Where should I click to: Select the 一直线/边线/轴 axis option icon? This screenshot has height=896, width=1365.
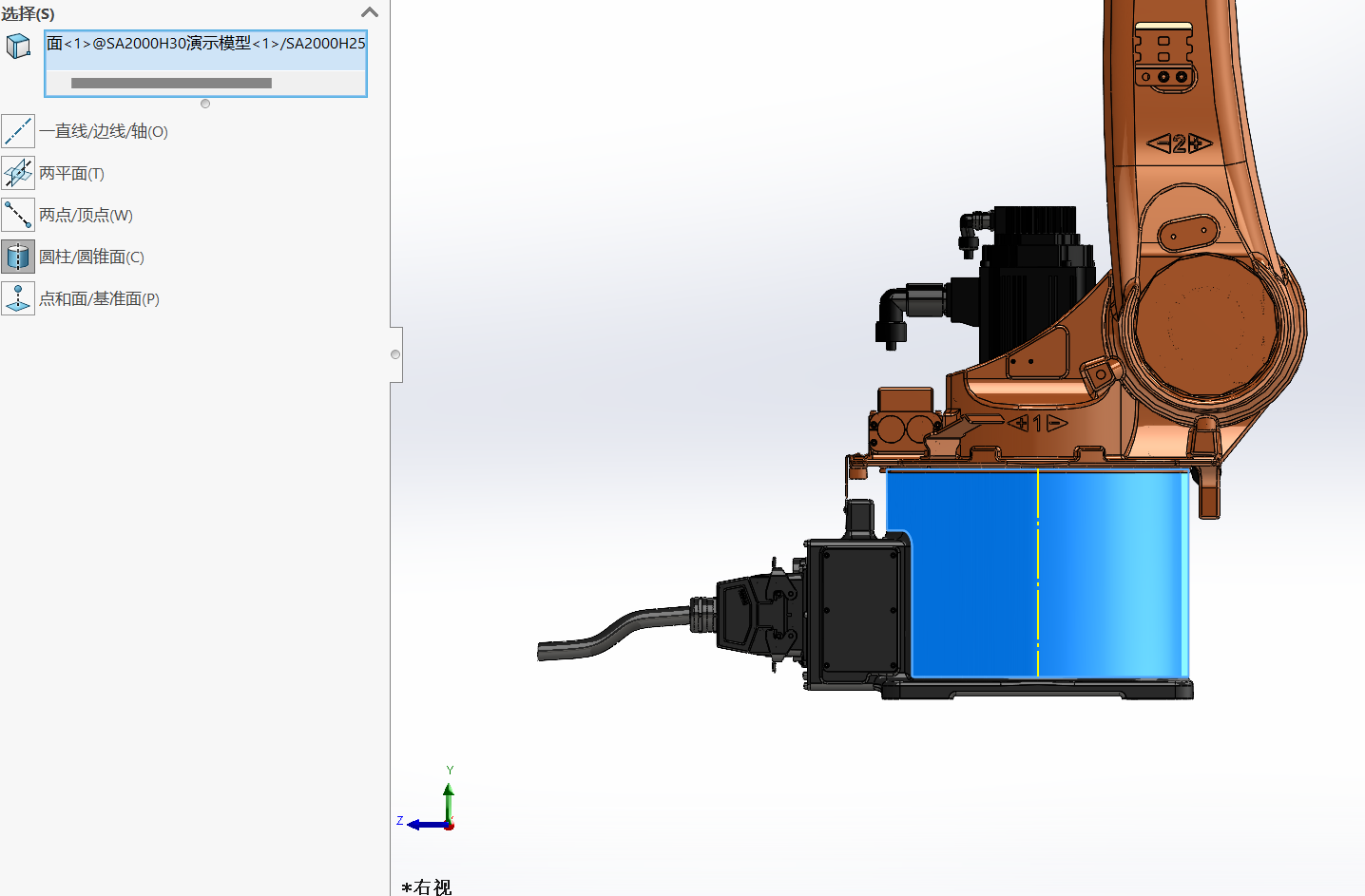[18, 131]
